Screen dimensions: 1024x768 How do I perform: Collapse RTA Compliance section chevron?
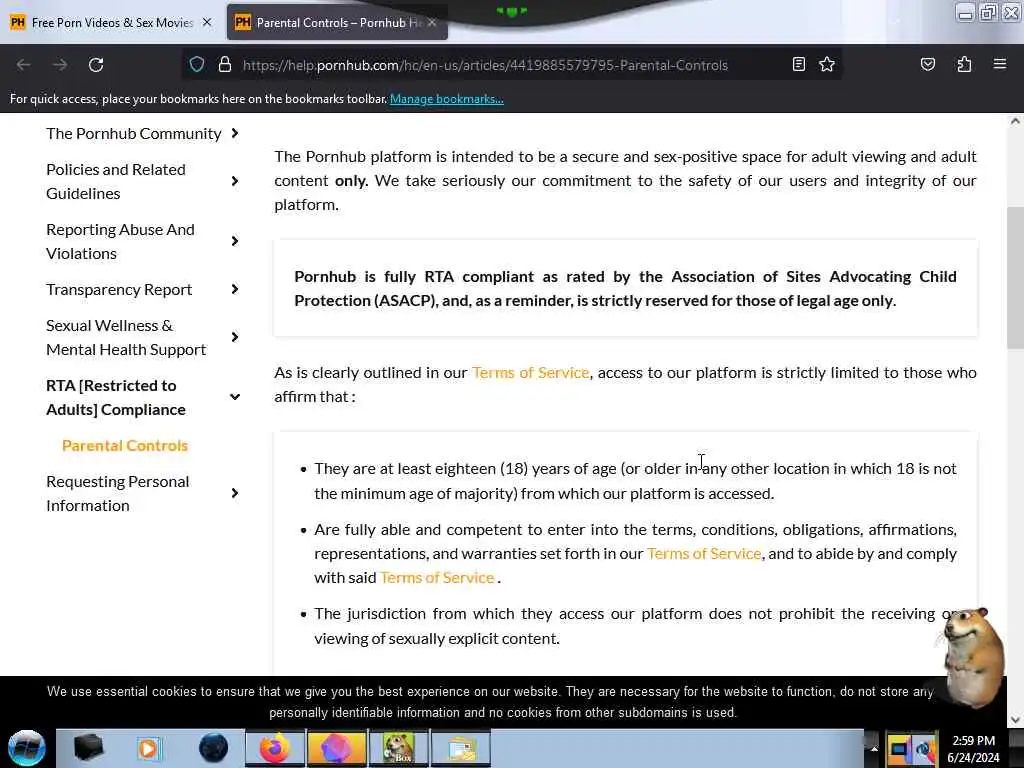[234, 397]
